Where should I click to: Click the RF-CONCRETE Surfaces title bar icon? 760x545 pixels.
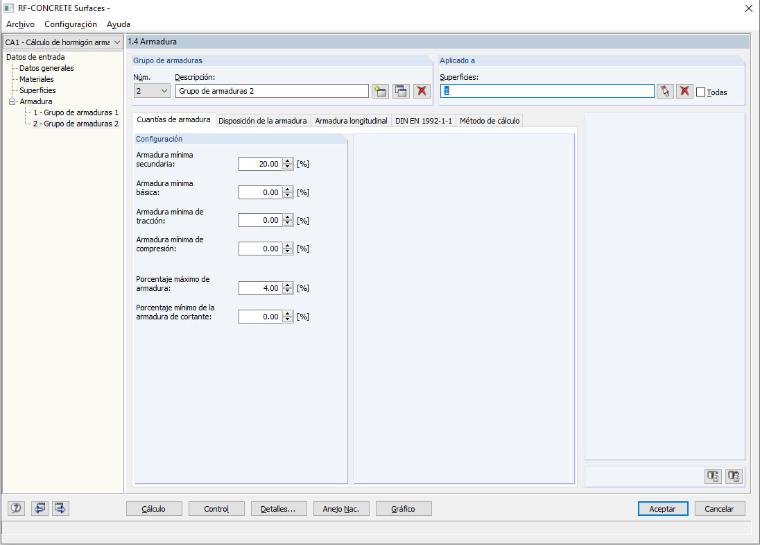point(9,8)
